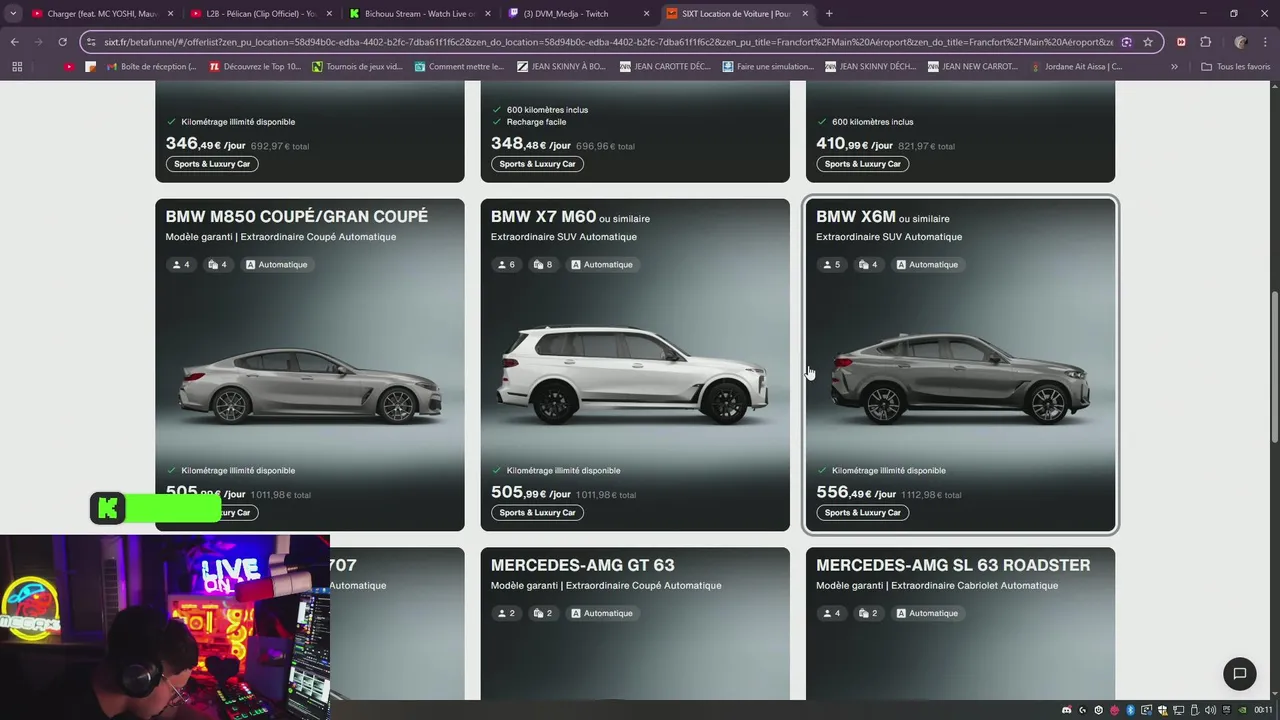
Task: Click Automatique badge on BMW X6M card
Action: 927,265
